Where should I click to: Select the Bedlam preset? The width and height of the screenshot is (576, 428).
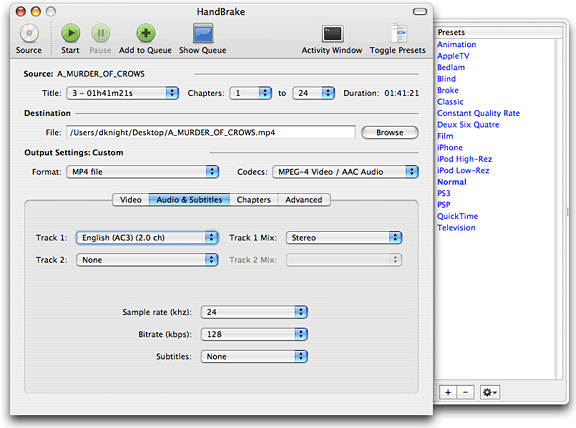coord(451,67)
